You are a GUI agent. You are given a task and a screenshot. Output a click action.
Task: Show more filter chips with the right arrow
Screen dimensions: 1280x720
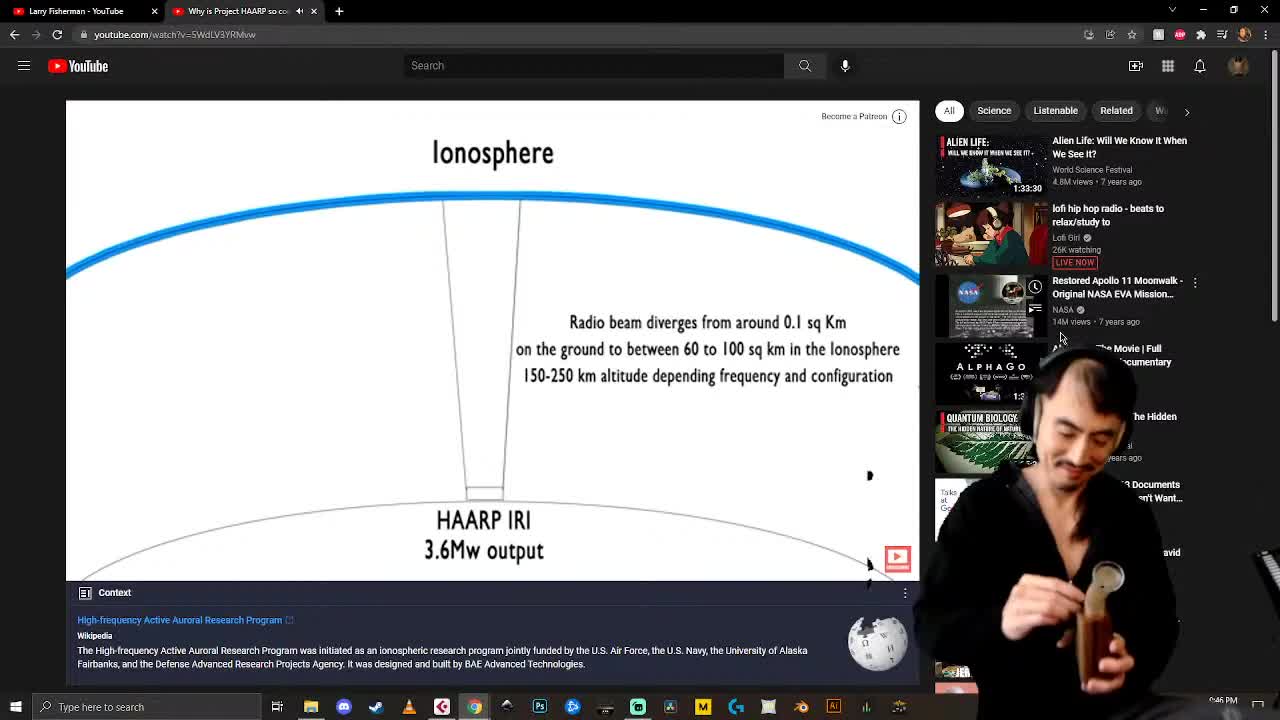[x=1187, y=111]
